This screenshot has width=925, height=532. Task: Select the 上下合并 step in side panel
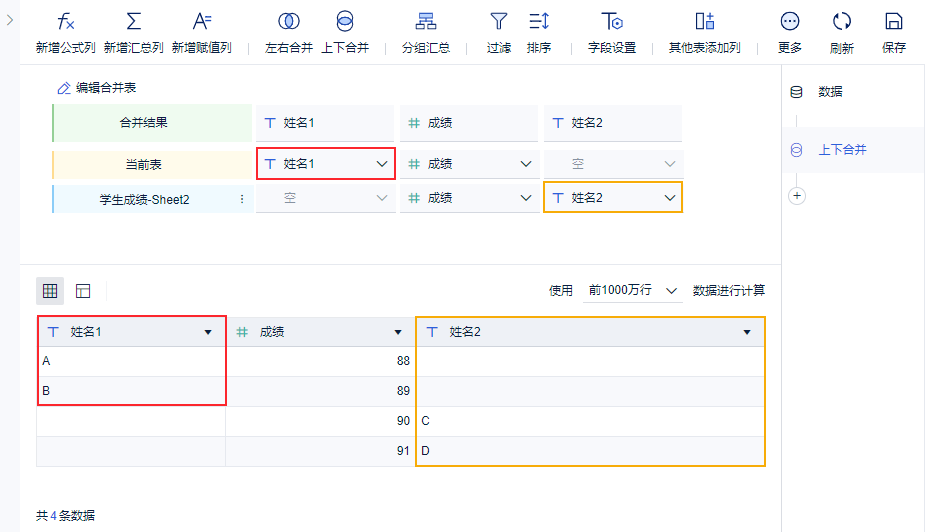coord(841,150)
